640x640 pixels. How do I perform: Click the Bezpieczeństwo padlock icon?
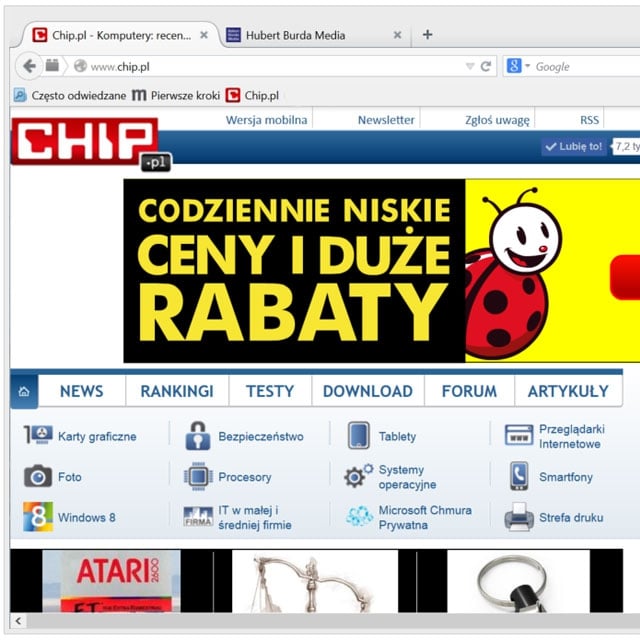[x=198, y=436]
